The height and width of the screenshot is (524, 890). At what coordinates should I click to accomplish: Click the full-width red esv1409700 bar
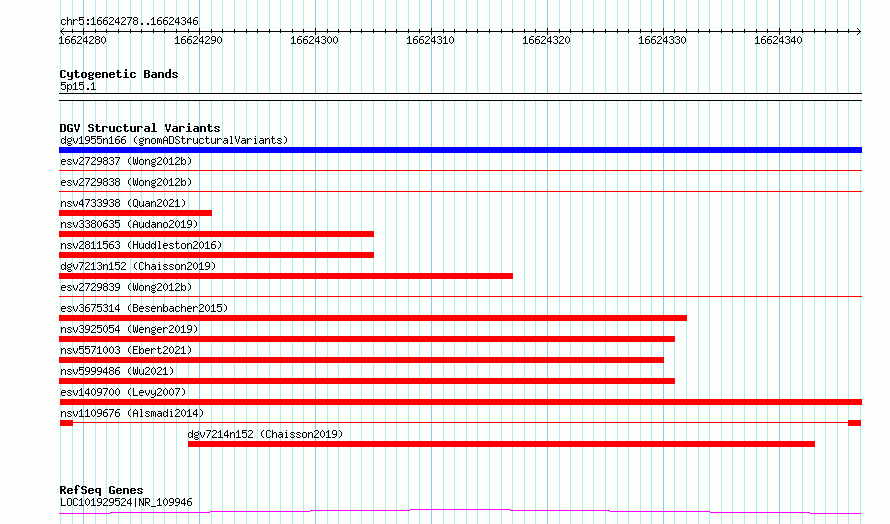click(460, 402)
